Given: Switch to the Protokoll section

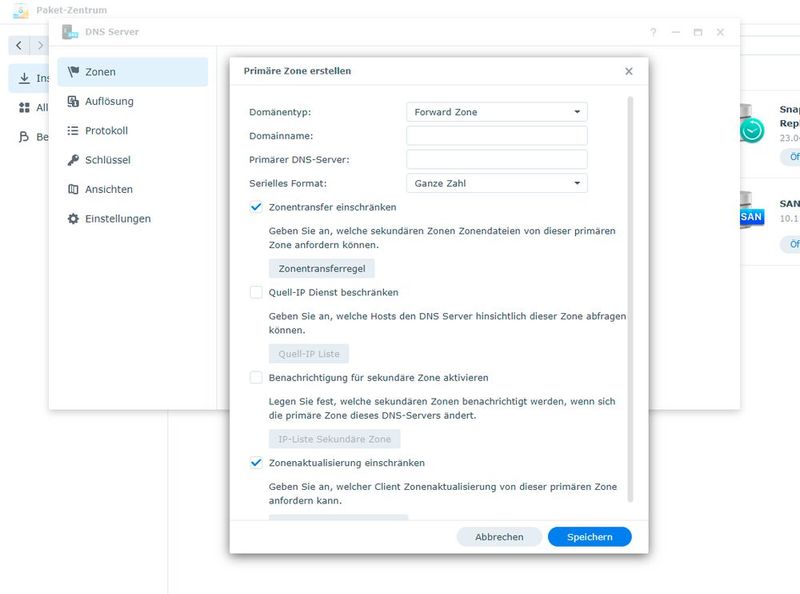Looking at the screenshot, I should pos(72,130).
